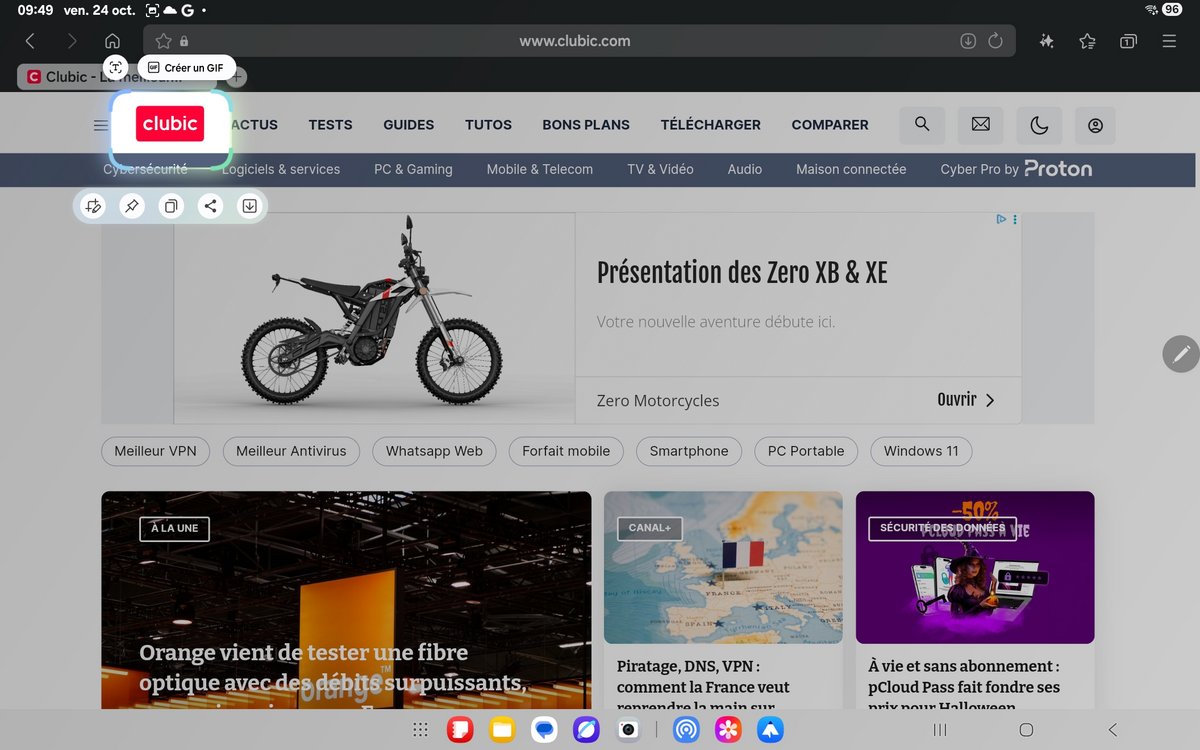Open Clubic hamburger site menu
The width and height of the screenshot is (1200, 750).
pos(101,125)
